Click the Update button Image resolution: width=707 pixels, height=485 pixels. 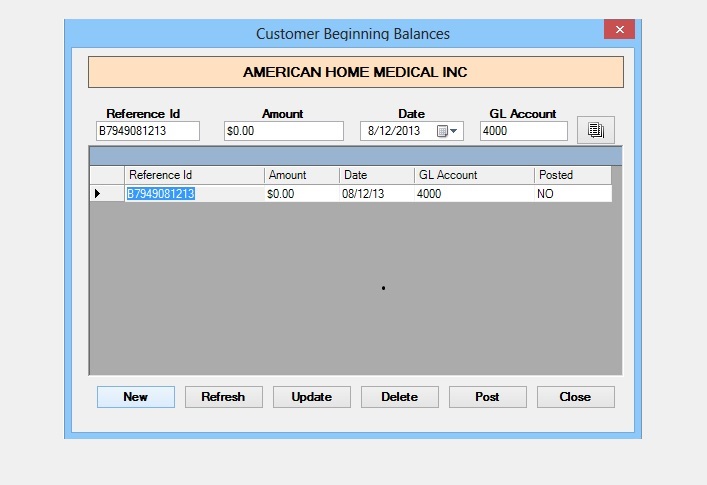coord(312,397)
